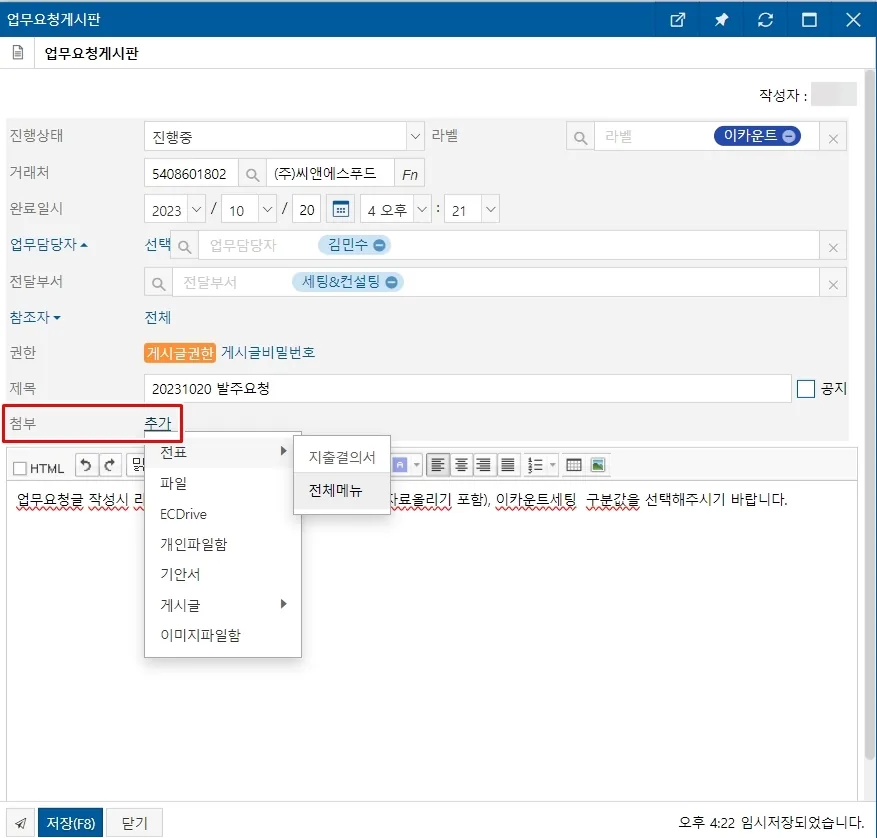The width and height of the screenshot is (877, 838).
Task: Click the 저장(F8) save button
Action: pos(70,822)
